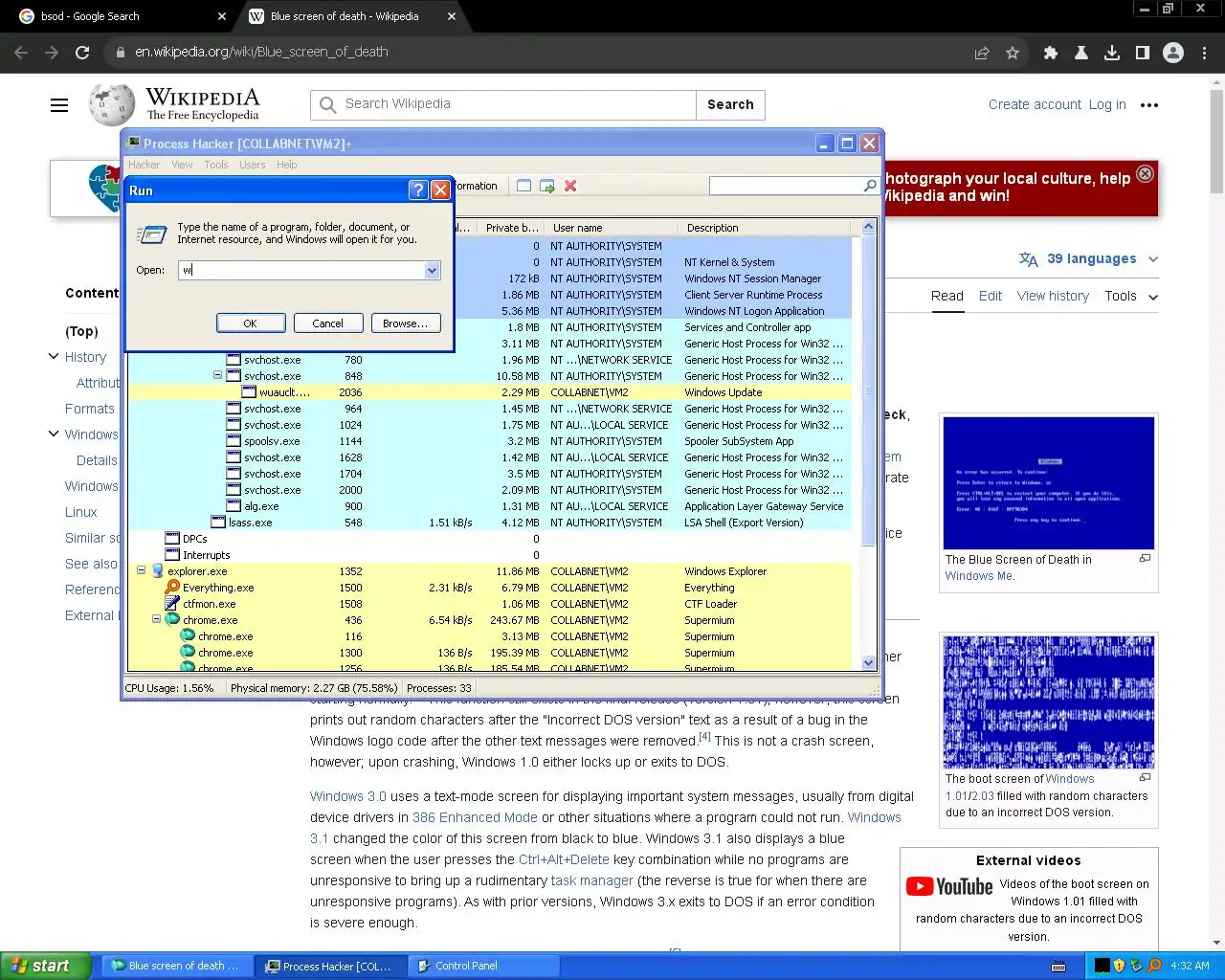This screenshot has width=1225, height=980.
Task: Click Browse... in the Run dialog
Action: pyautogui.click(x=406, y=323)
